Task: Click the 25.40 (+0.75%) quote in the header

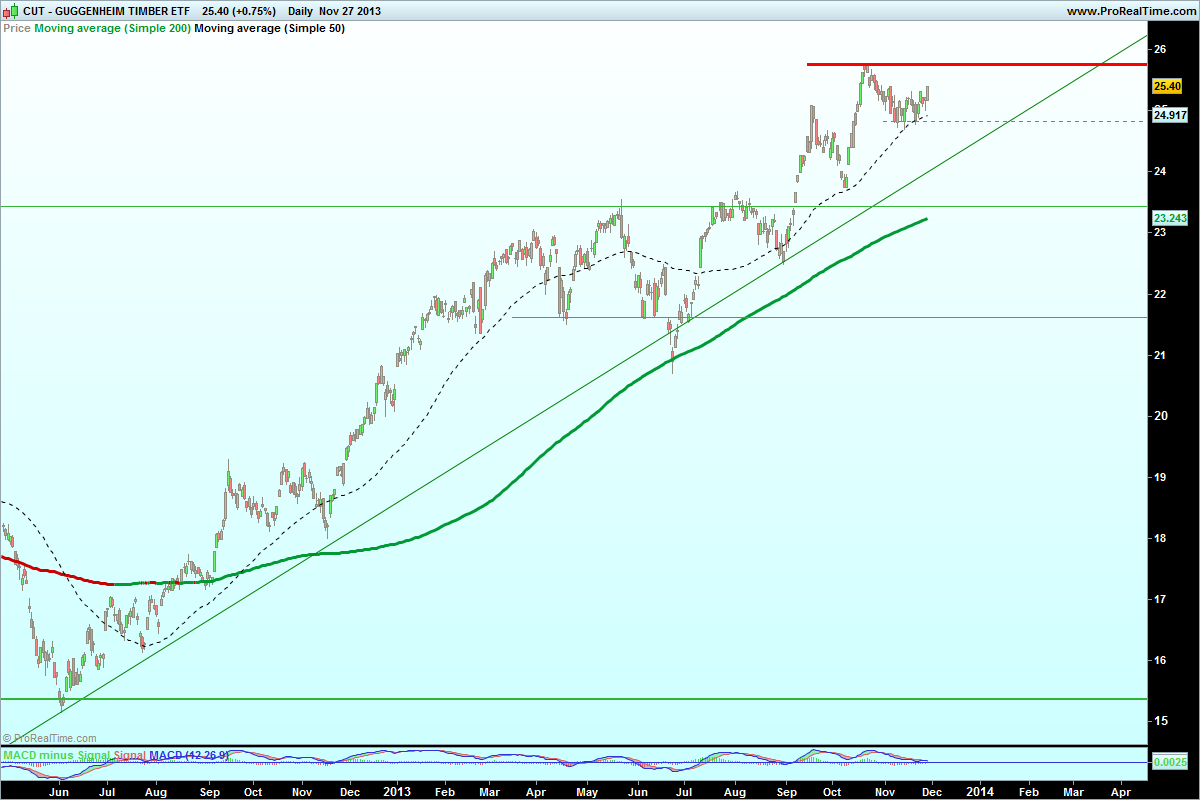Action: point(239,11)
